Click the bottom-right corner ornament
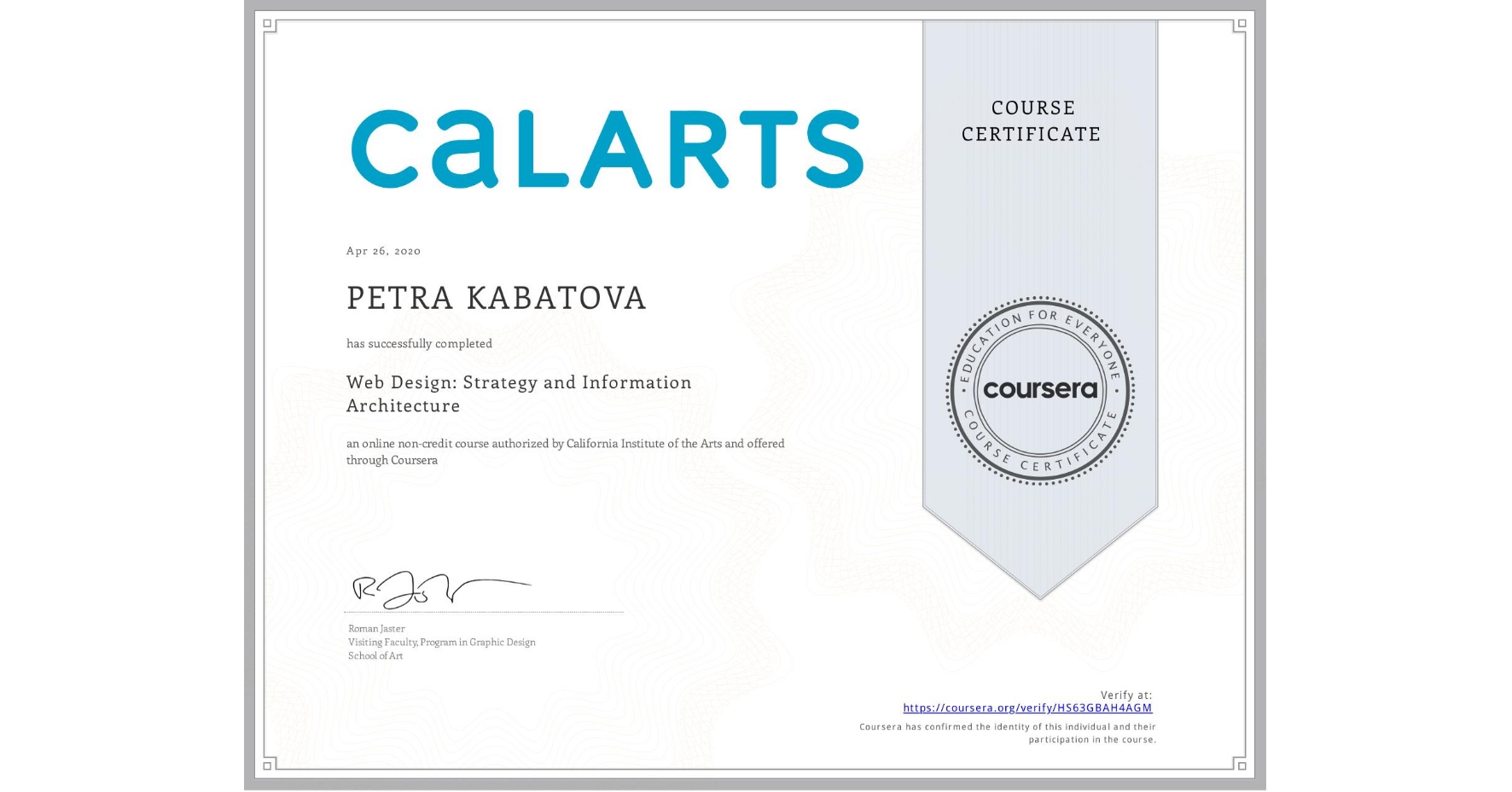This screenshot has width=1512, height=792. [1240, 764]
